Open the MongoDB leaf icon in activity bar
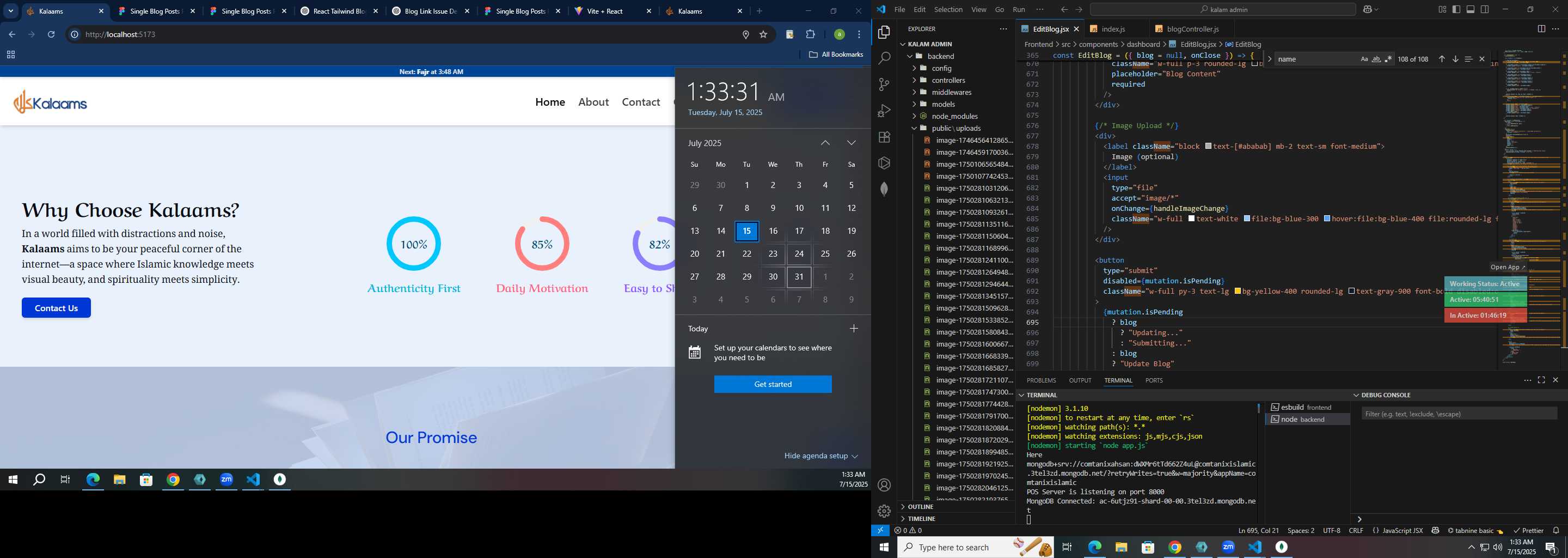The image size is (1568, 558). [884, 190]
